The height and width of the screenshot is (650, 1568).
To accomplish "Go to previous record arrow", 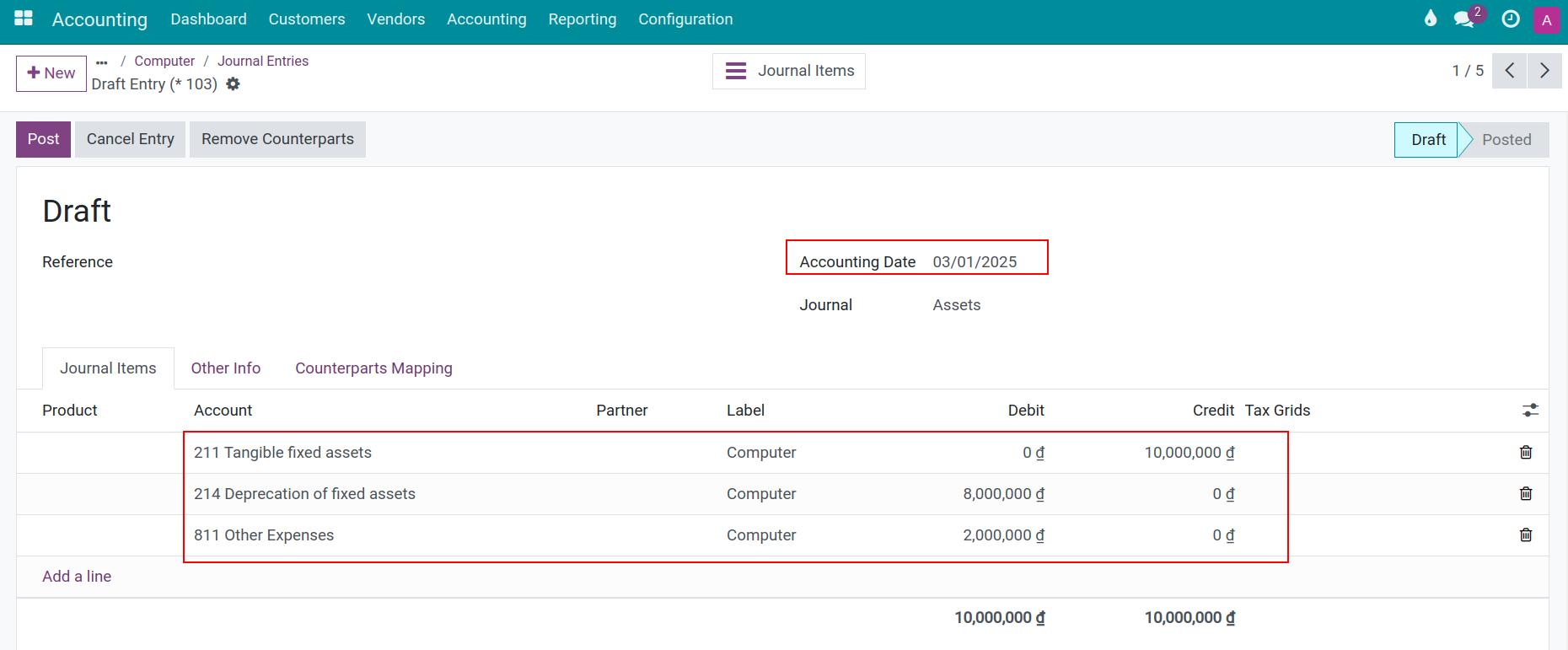I will 1509,71.
